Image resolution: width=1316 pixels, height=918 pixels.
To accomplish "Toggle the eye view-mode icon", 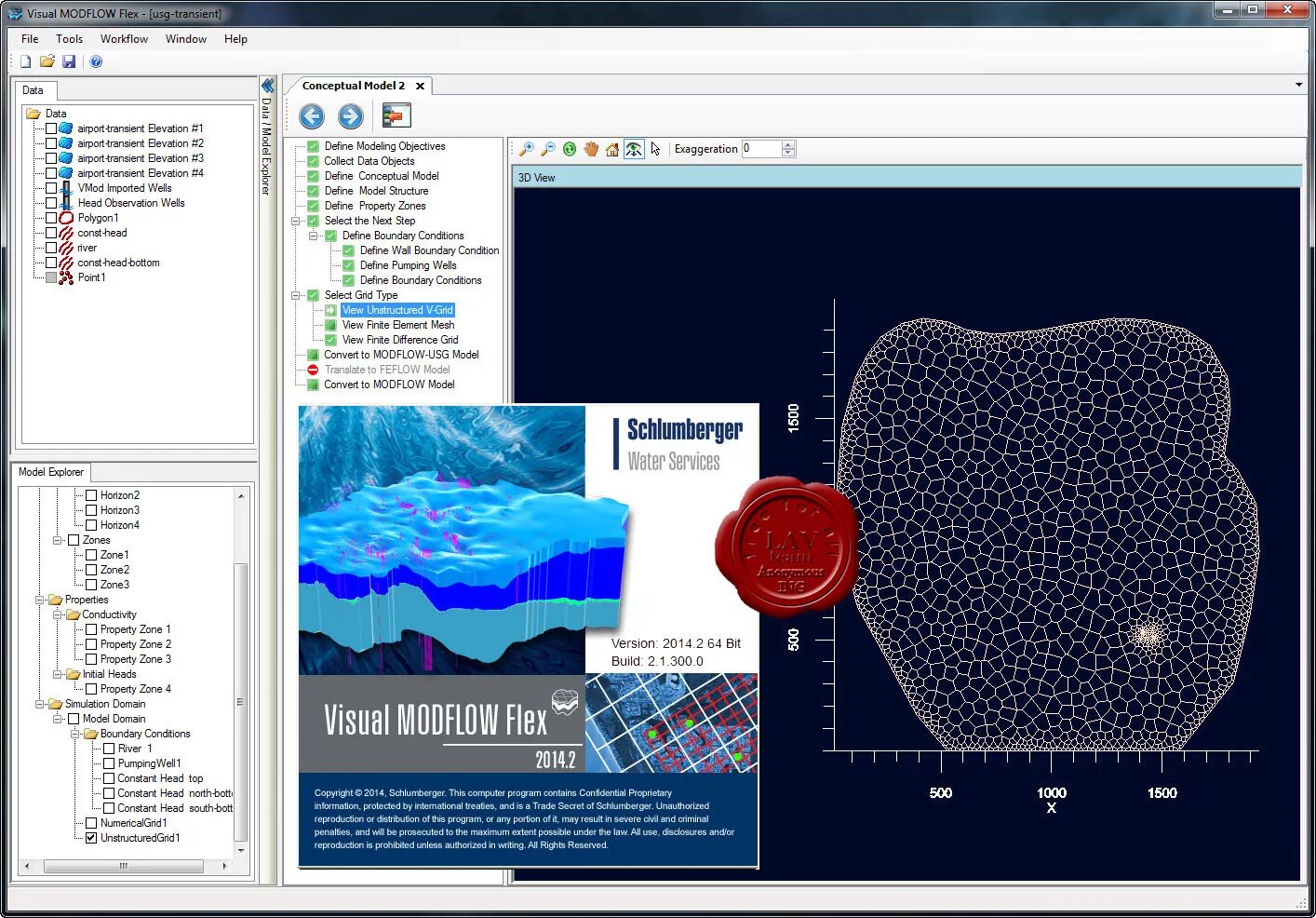I will pos(634,149).
